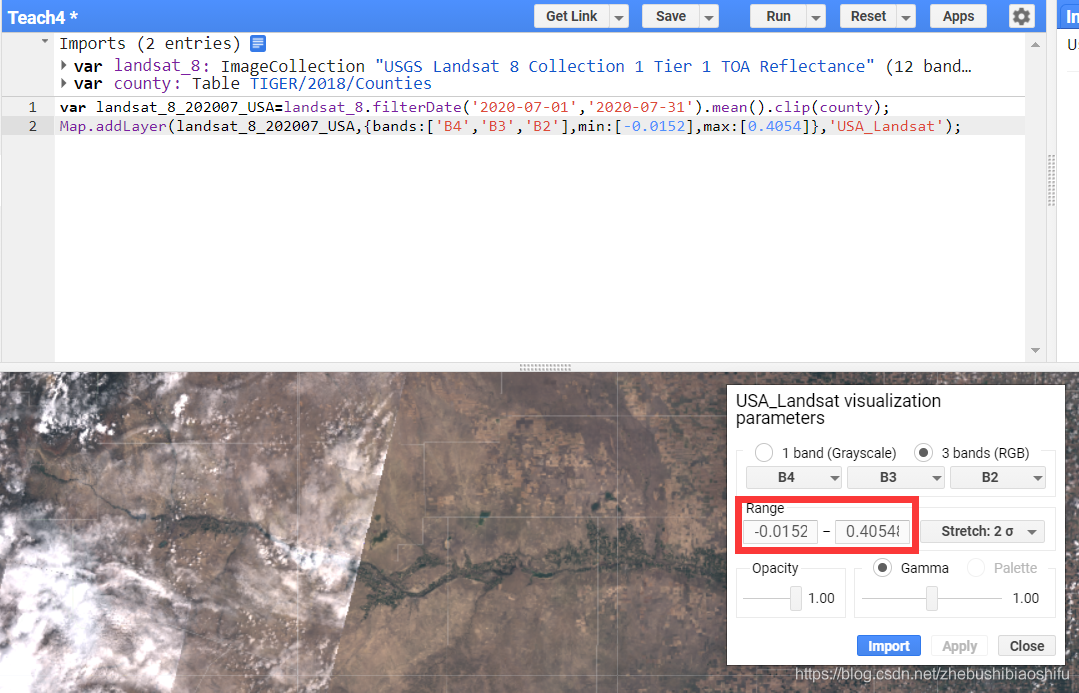Open the Run options dropdown arrow
The height and width of the screenshot is (693, 1079).
tap(816, 16)
